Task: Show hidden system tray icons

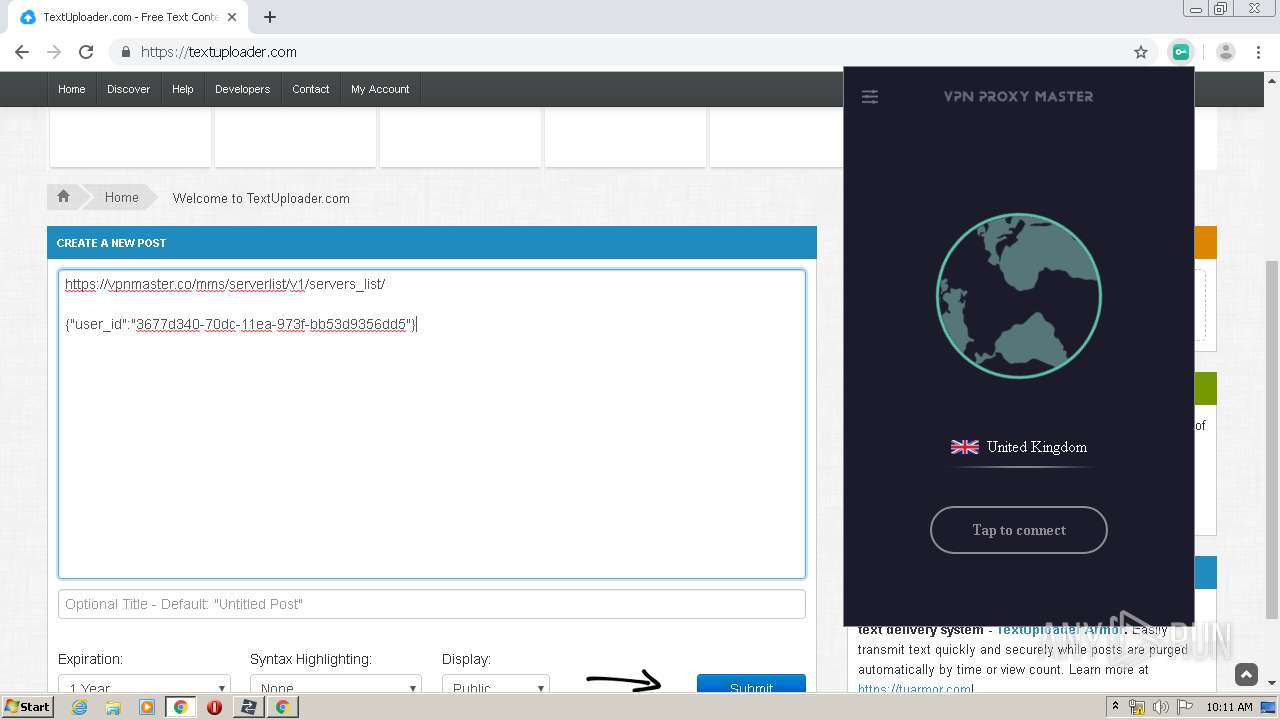Action: click(x=1116, y=707)
